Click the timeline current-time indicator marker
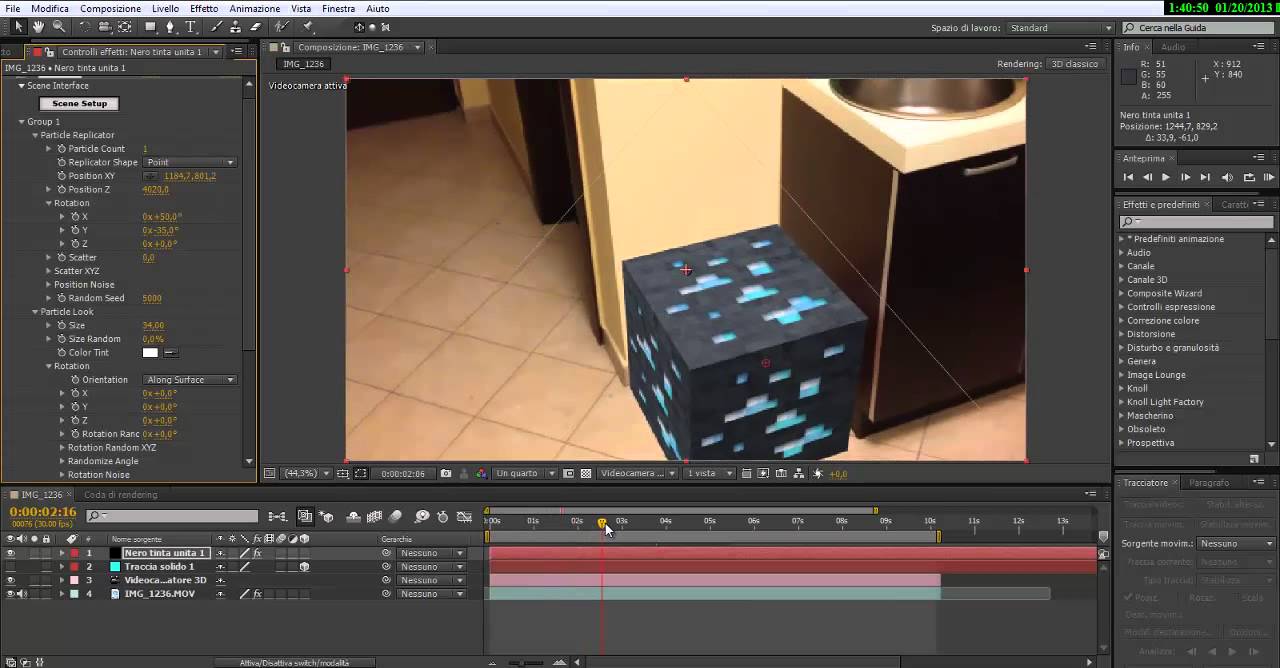Viewport: 1280px width, 668px height. pyautogui.click(x=602, y=522)
